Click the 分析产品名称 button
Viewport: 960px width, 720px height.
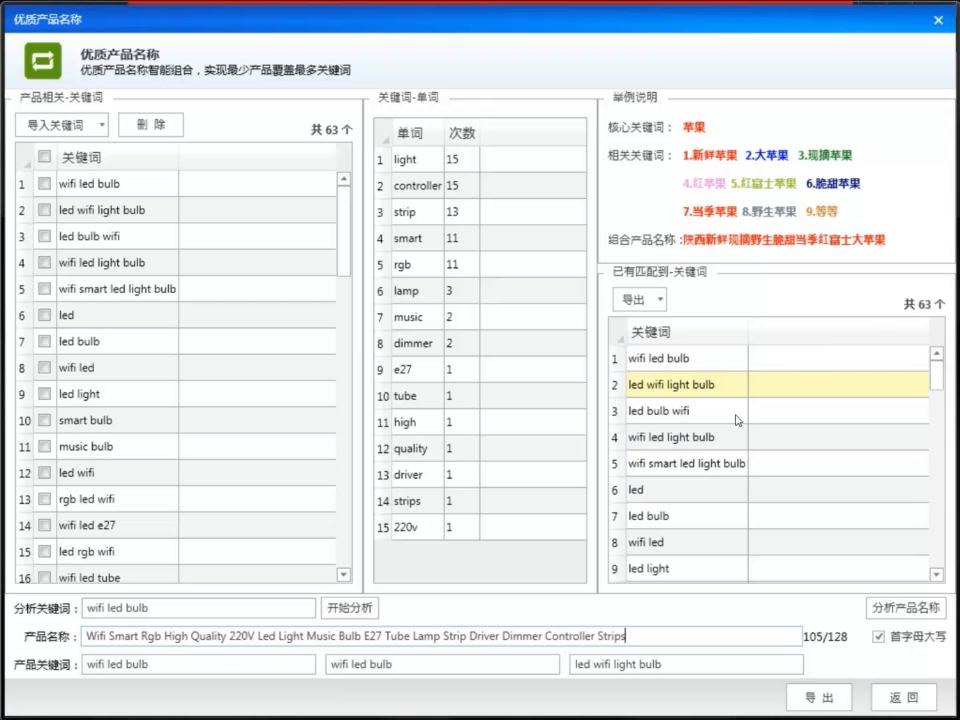906,608
